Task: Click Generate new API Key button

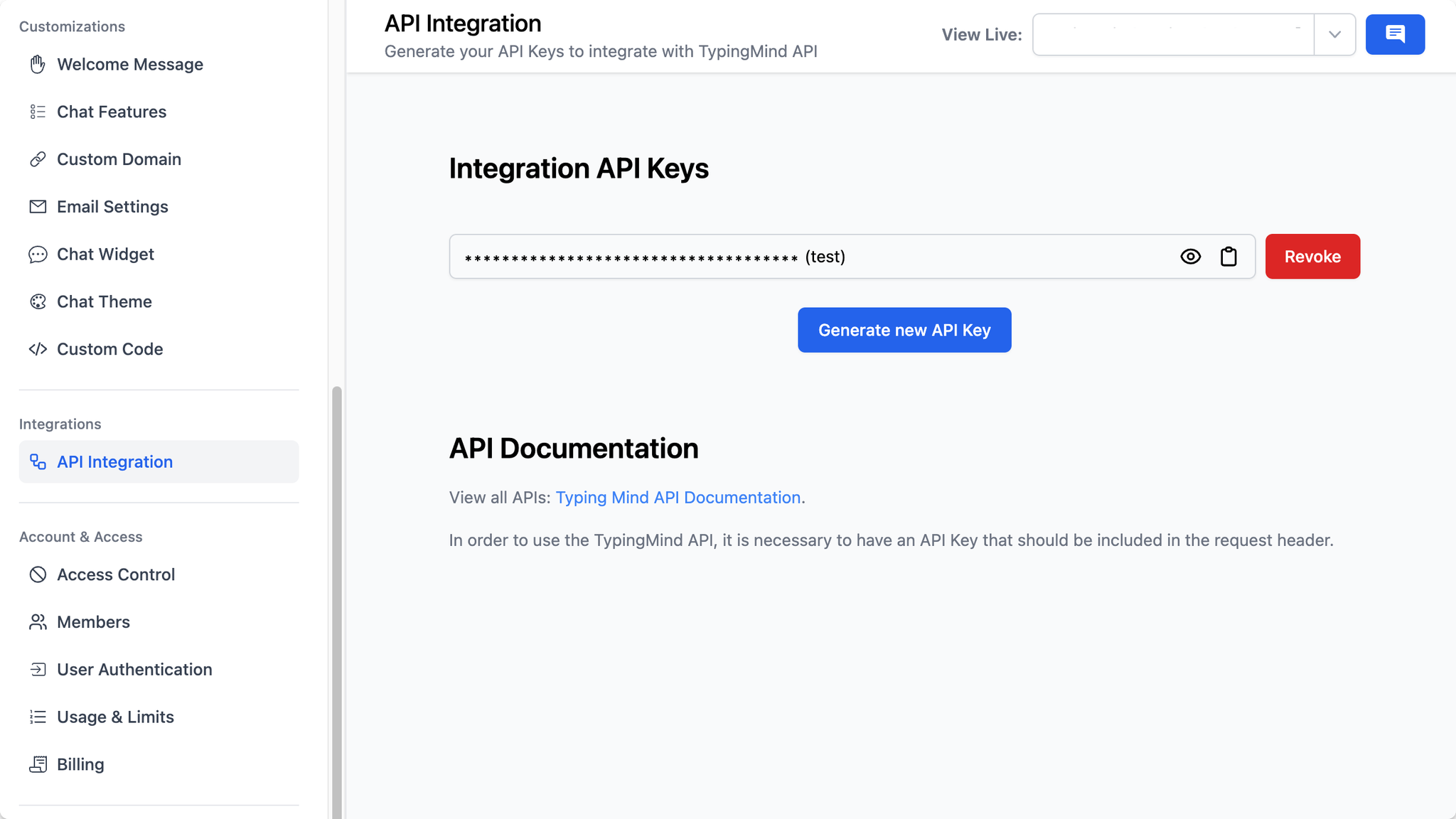Action: [x=904, y=330]
